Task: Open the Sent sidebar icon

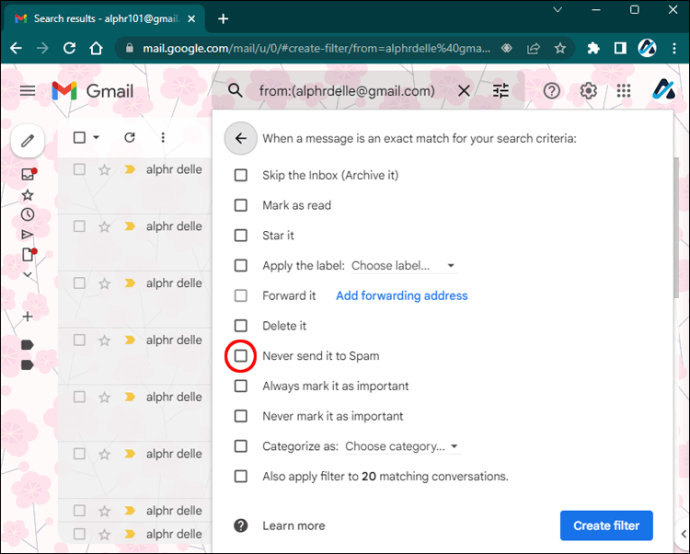Action: coord(27,235)
